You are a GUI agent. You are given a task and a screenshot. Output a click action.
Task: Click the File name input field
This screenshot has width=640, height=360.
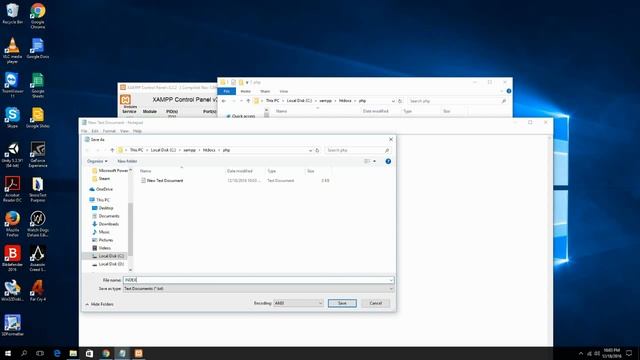258,280
